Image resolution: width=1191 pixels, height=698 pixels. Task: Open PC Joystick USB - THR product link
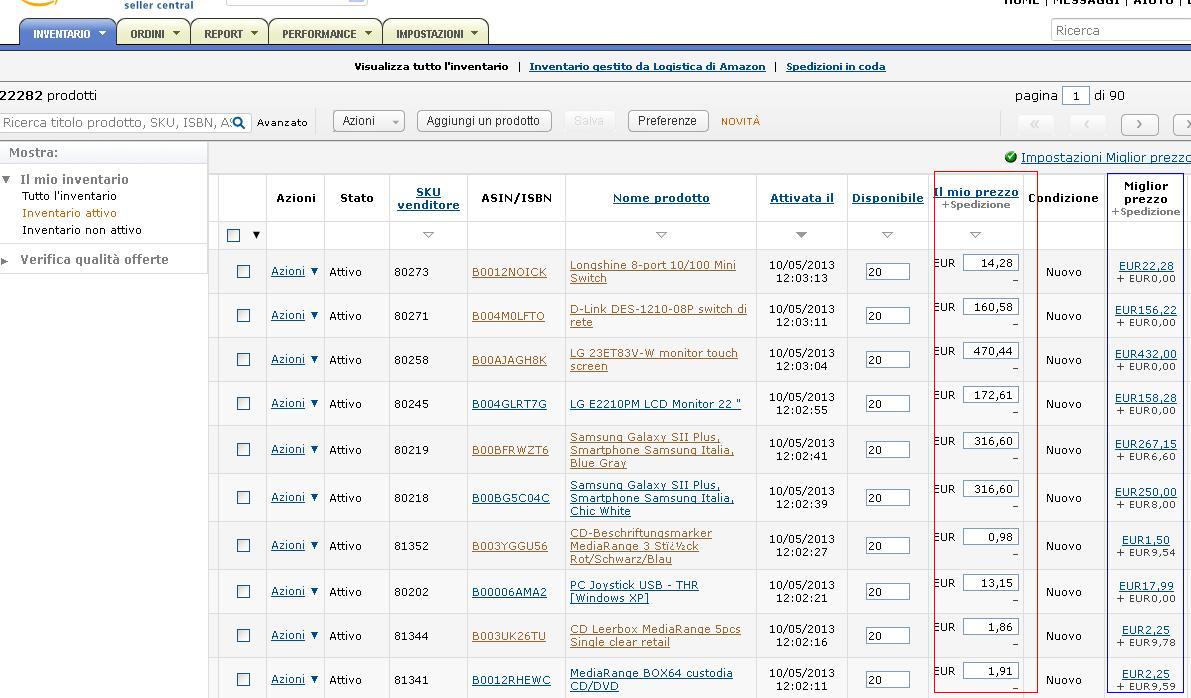pyautogui.click(x=633, y=592)
